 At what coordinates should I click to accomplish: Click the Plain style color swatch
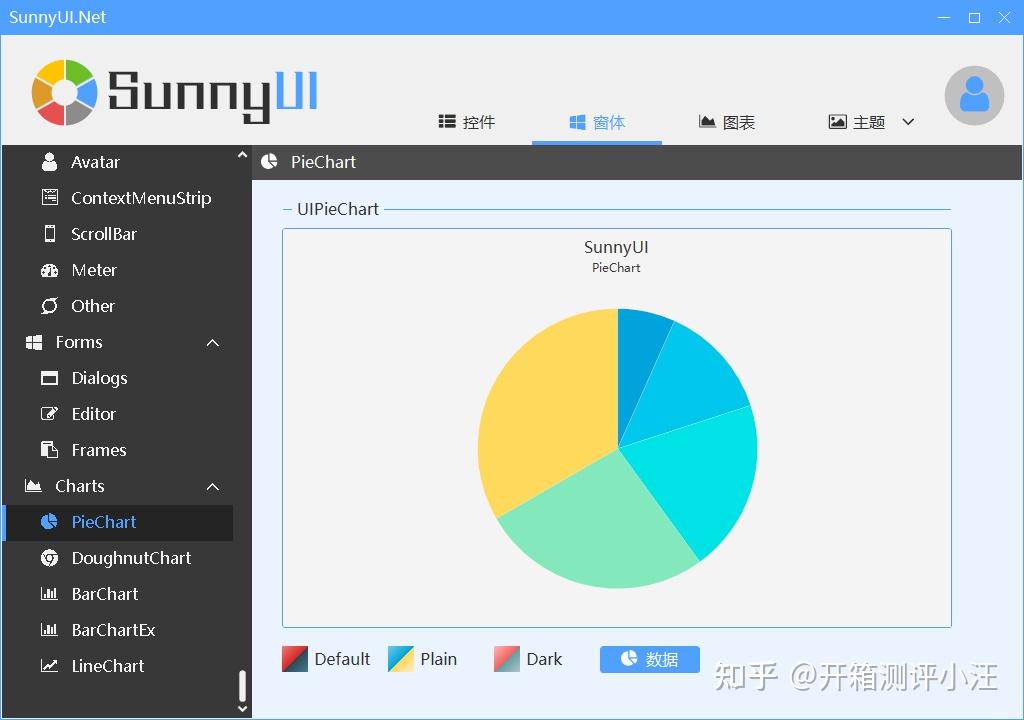coord(400,659)
